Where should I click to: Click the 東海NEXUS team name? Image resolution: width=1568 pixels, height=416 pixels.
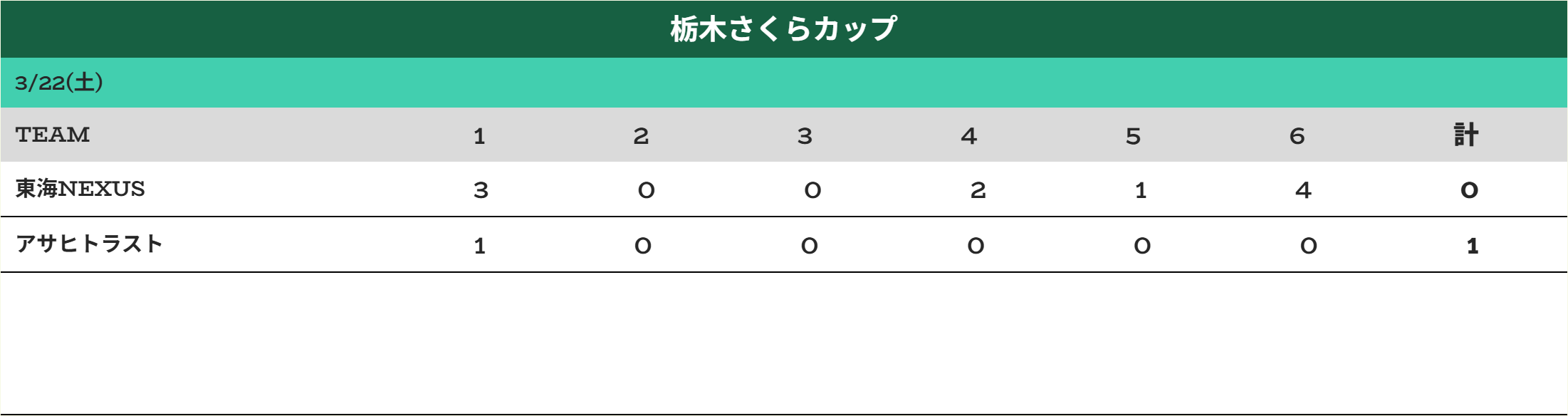(80, 189)
